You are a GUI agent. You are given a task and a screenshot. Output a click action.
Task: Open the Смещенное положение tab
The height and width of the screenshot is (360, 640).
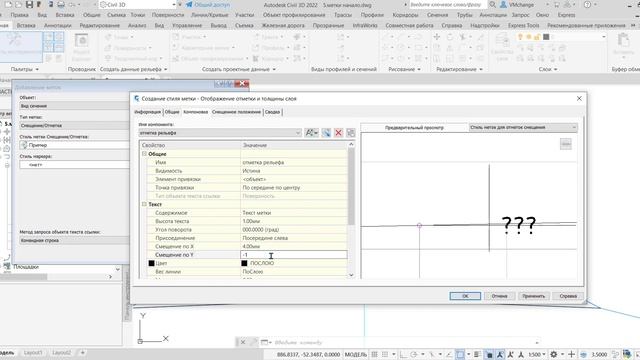[x=236, y=112]
